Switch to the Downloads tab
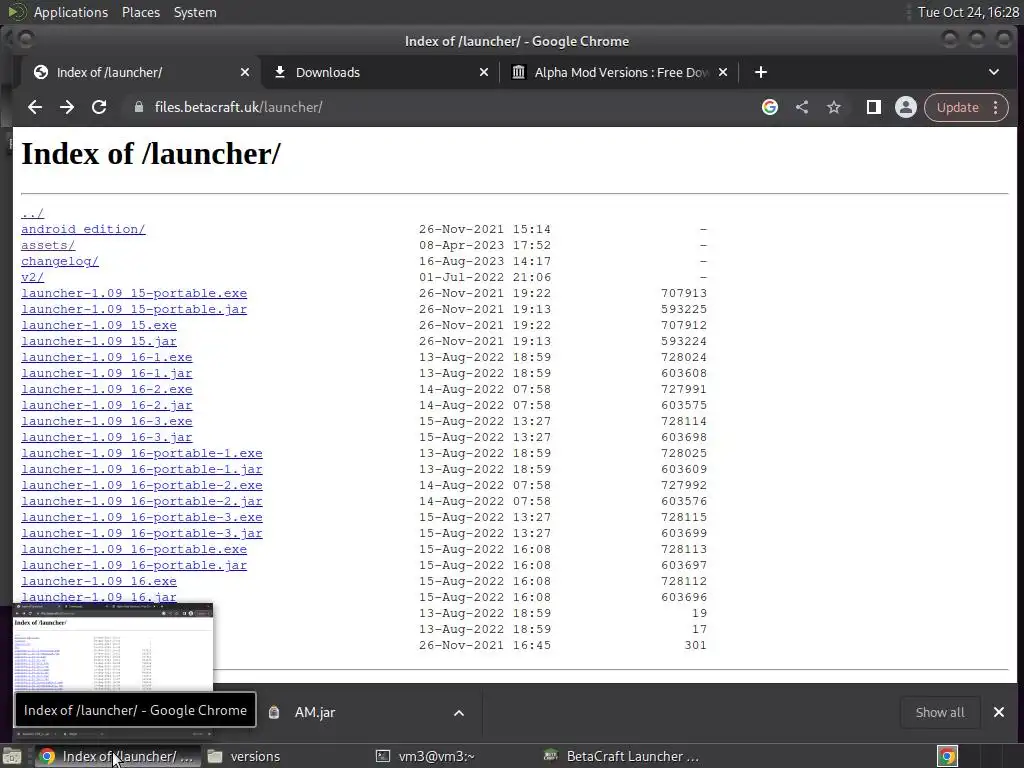Screen dimensions: 1024x768 (381, 72)
